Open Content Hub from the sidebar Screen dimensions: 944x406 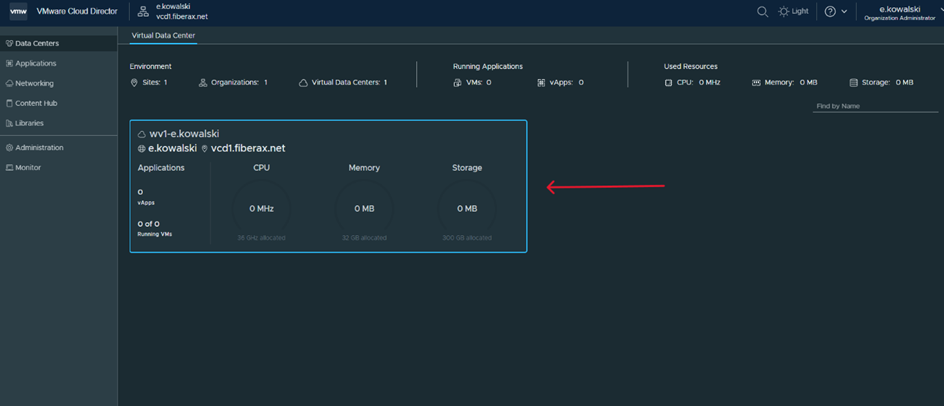36,103
